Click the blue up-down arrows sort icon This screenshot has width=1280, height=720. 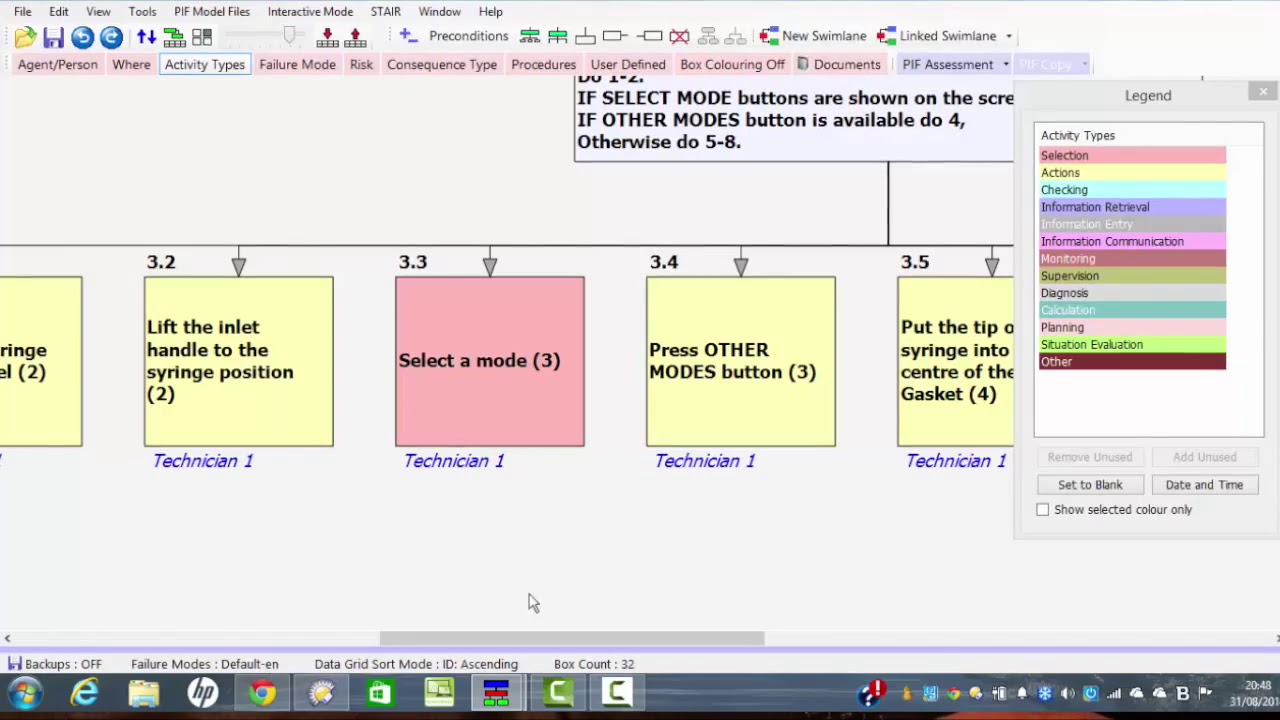click(147, 37)
